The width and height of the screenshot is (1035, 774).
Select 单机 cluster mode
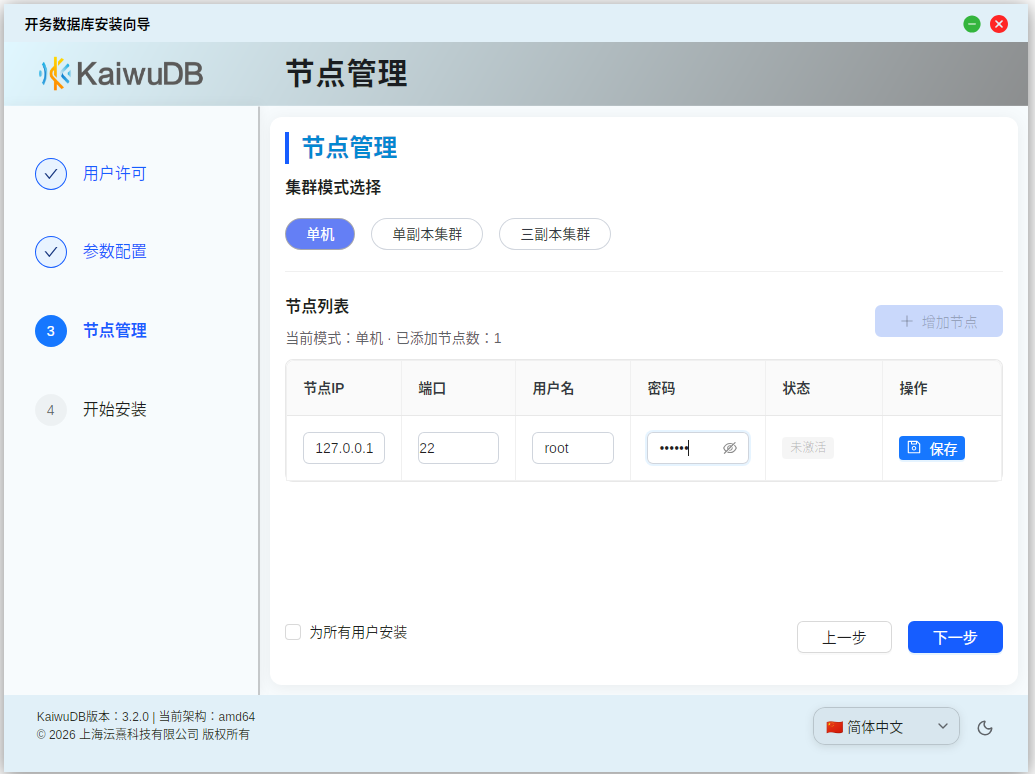tap(320, 234)
